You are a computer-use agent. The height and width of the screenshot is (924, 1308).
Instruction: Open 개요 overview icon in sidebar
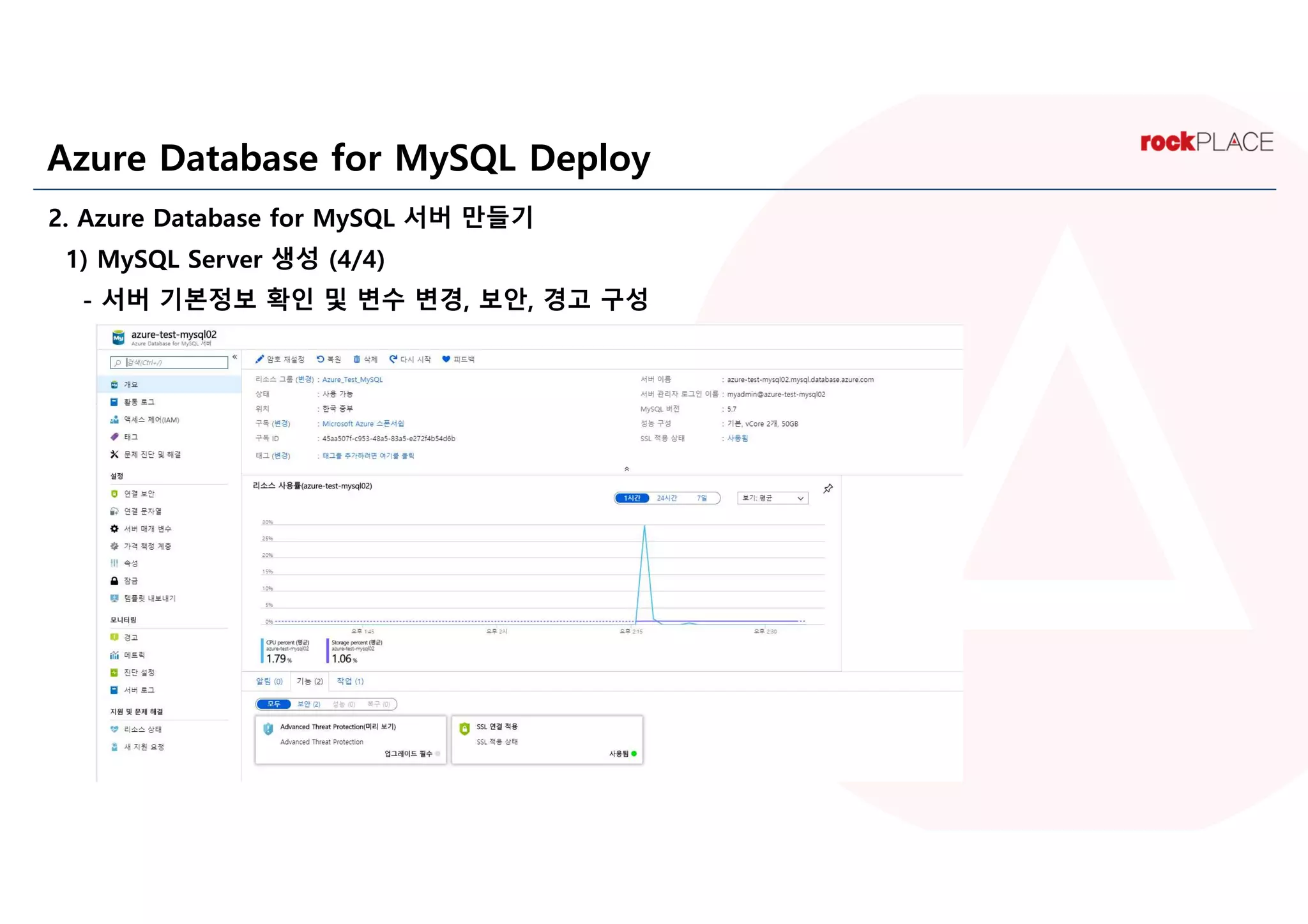click(114, 384)
